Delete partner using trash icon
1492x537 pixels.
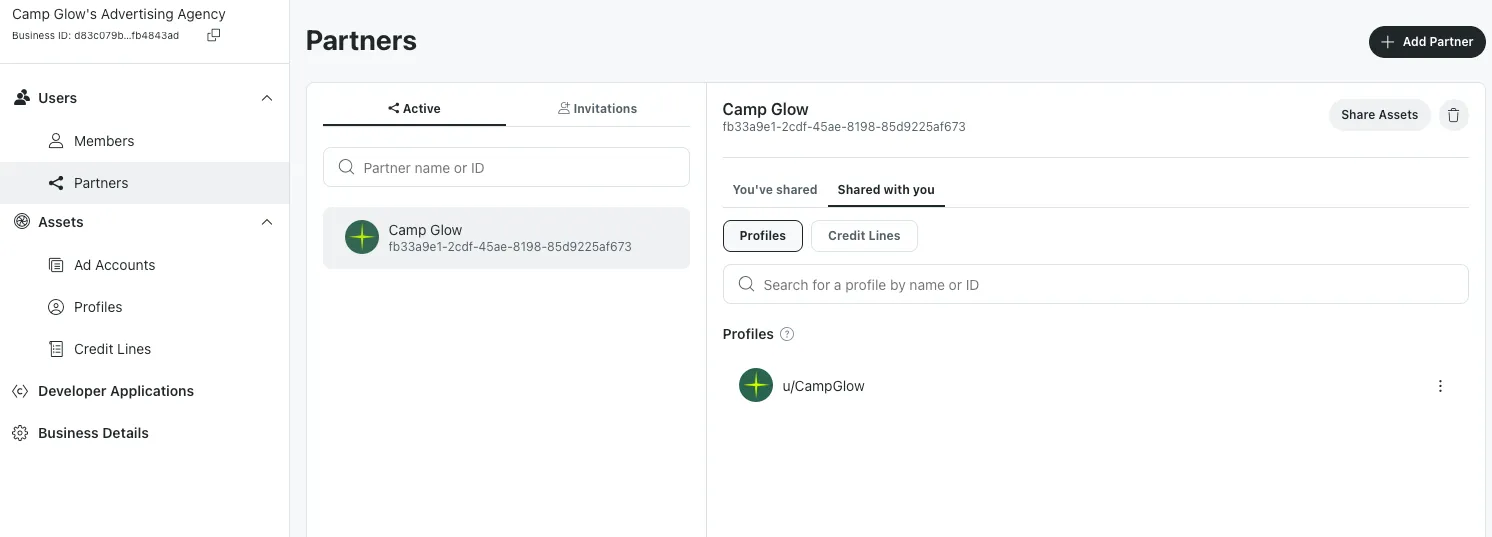pyautogui.click(x=1454, y=115)
